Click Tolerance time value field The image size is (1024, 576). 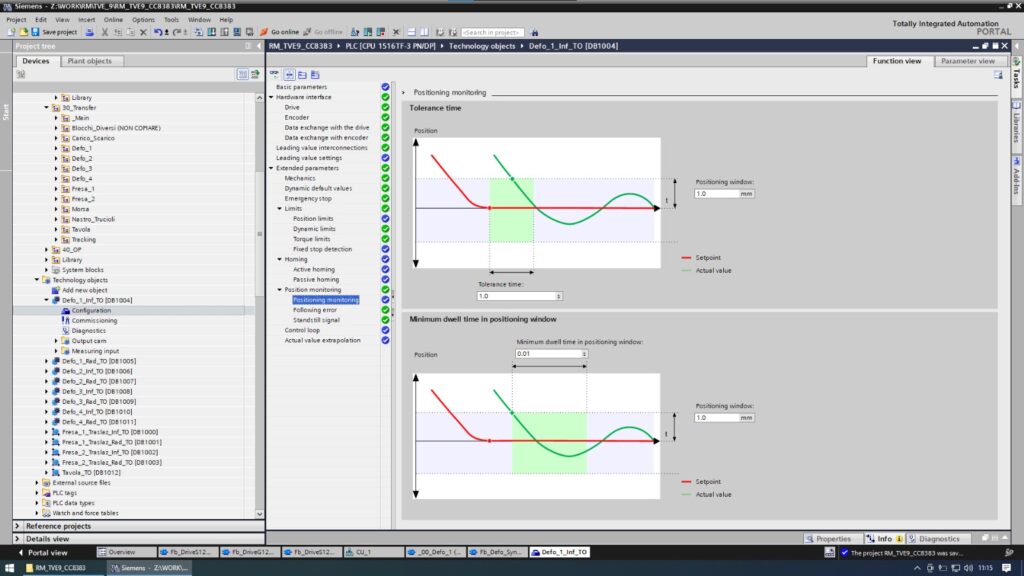tap(516, 296)
